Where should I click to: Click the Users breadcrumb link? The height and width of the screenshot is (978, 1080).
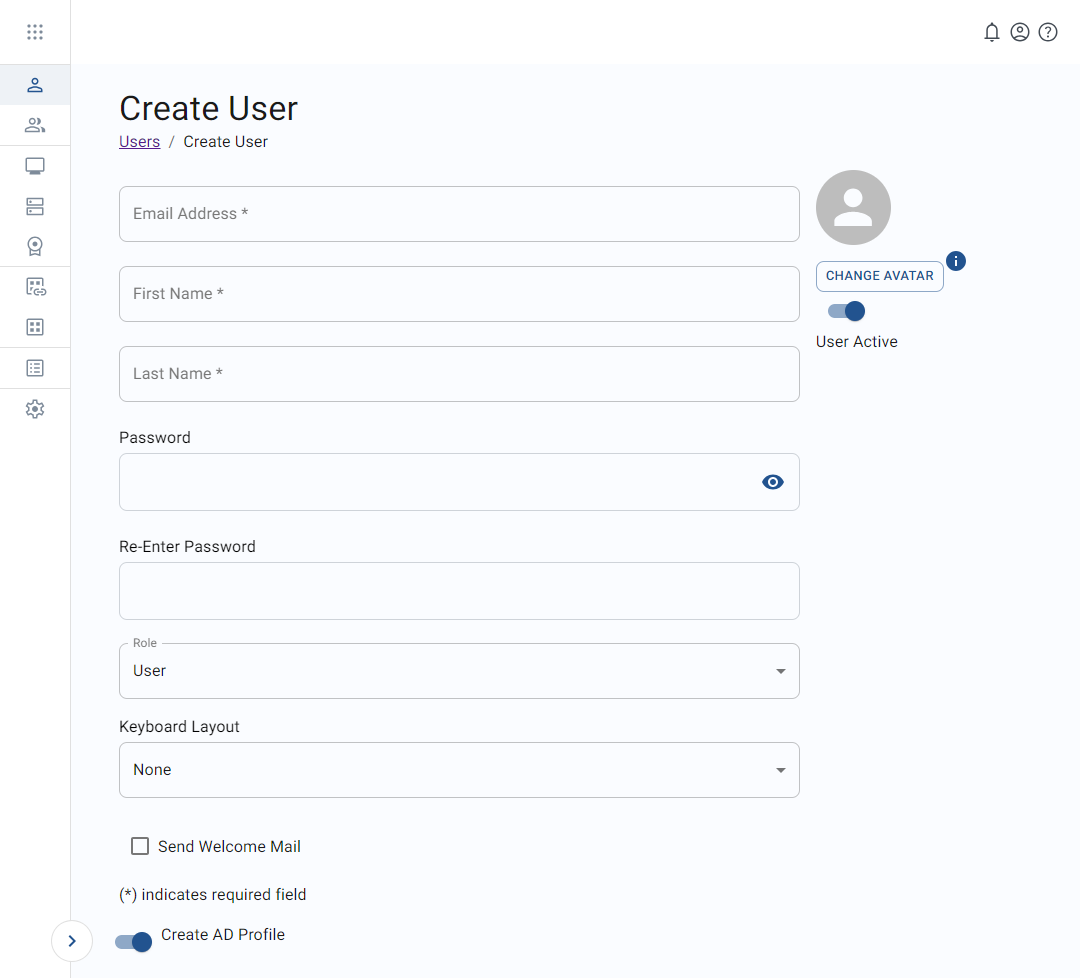(x=139, y=142)
